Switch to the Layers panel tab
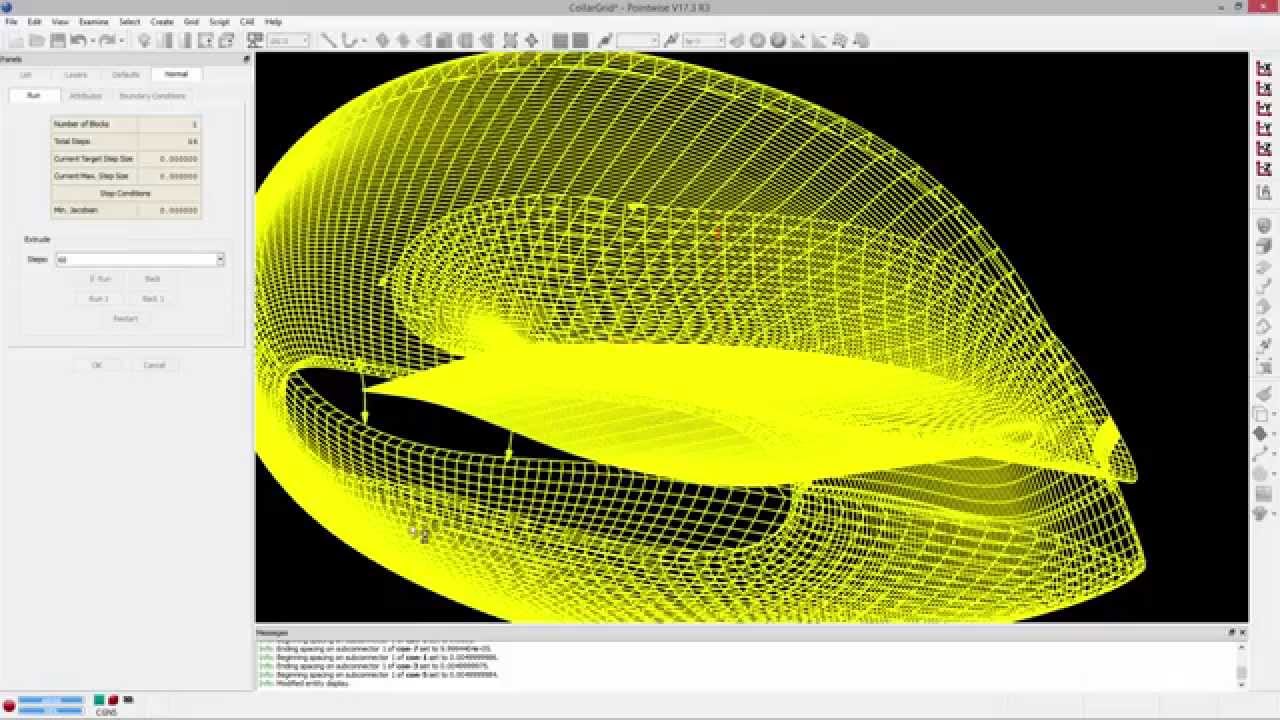 click(76, 74)
